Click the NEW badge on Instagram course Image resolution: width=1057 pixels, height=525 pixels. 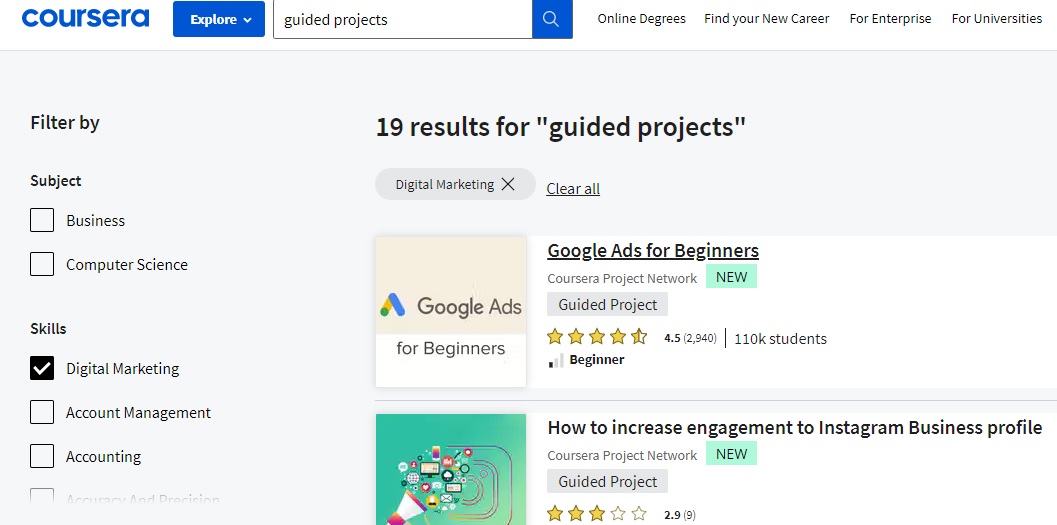pyautogui.click(x=731, y=454)
